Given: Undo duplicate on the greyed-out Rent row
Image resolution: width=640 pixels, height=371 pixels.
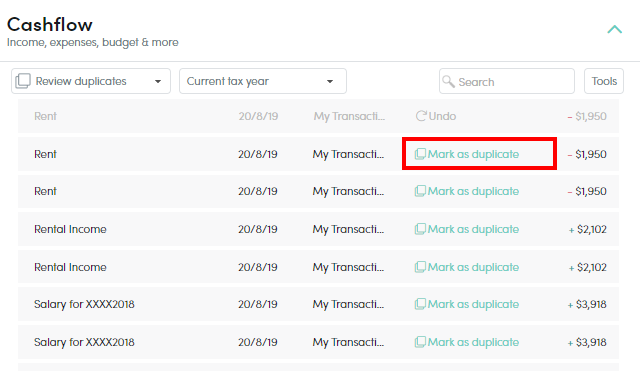Looking at the screenshot, I should point(436,116).
